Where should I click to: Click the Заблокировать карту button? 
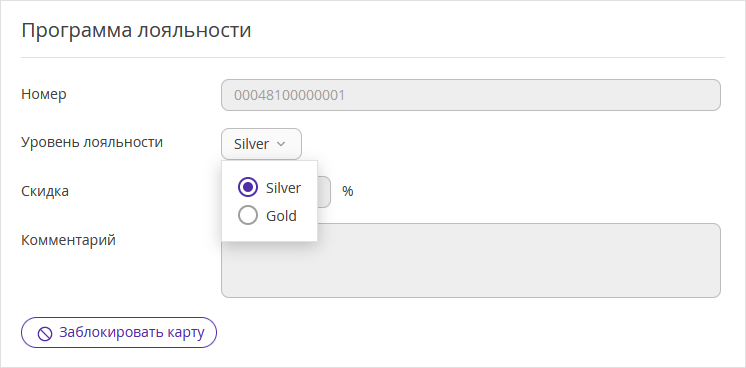click(119, 333)
